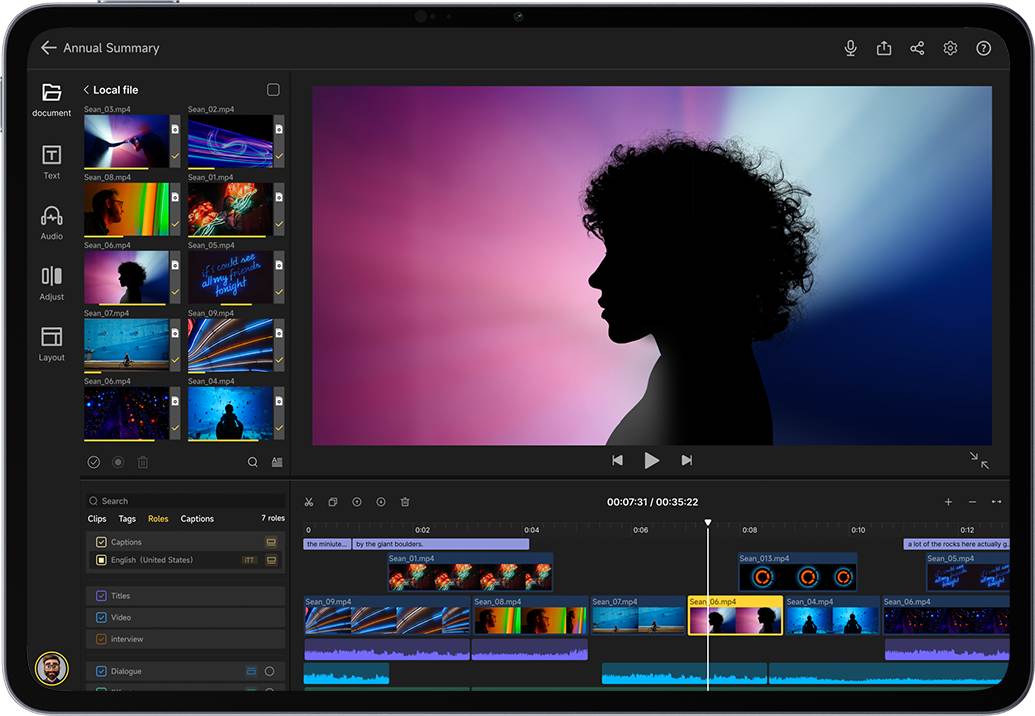Screen dimensions: 1035x716
Task: Switch to the Clips tab
Action: [x=97, y=519]
